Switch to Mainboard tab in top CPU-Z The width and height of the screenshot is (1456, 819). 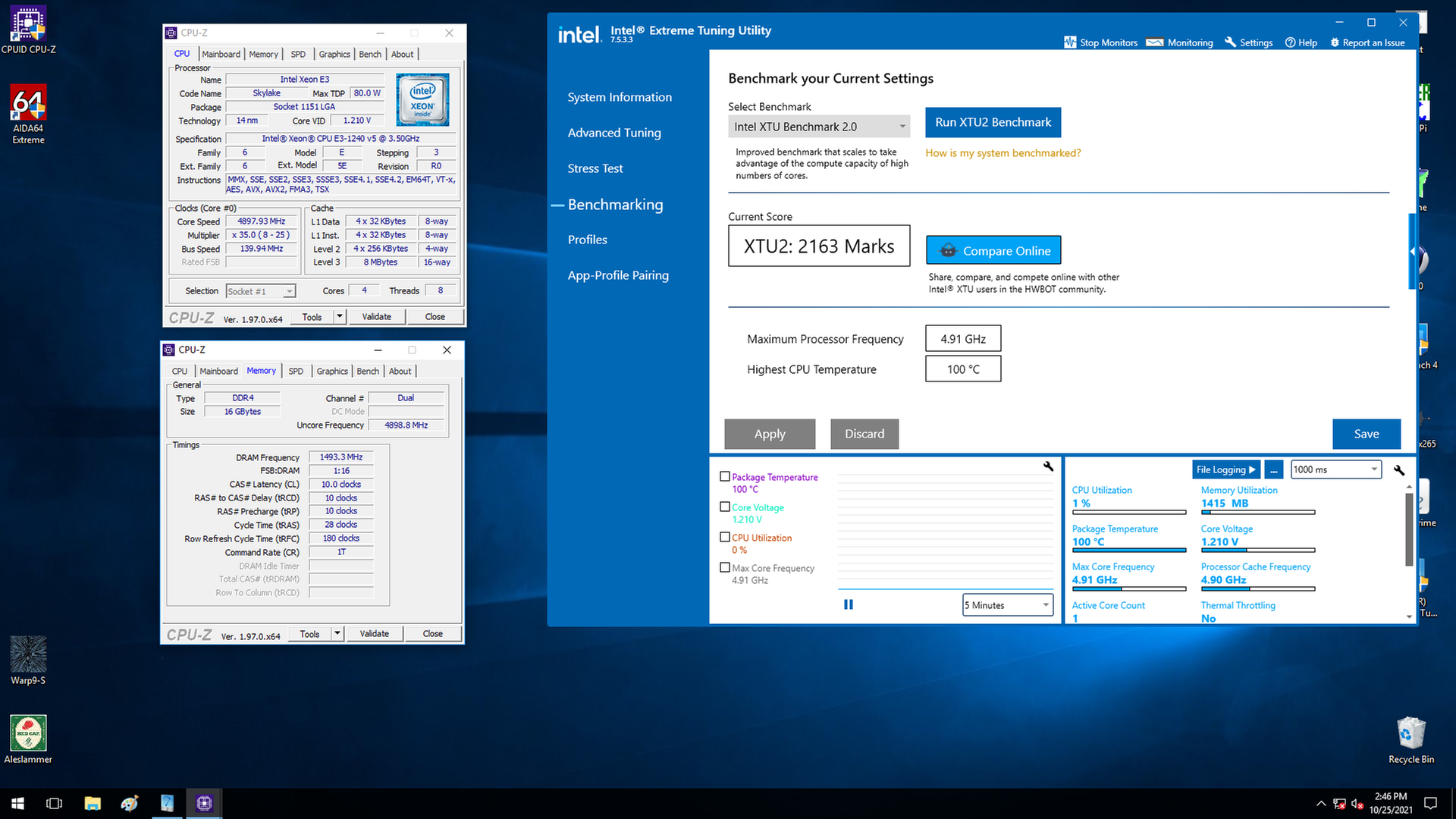point(221,54)
